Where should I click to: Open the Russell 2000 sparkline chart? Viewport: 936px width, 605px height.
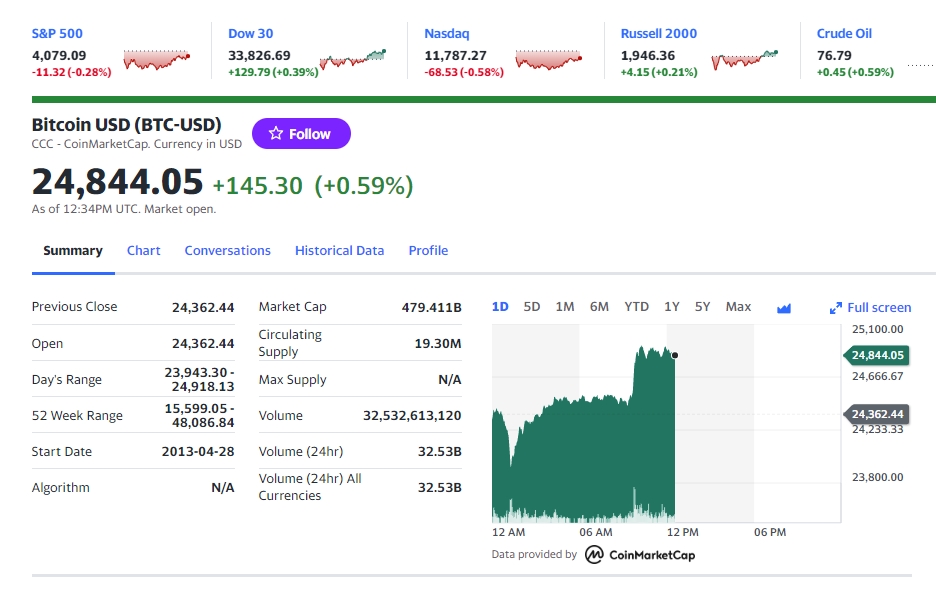tap(744, 59)
